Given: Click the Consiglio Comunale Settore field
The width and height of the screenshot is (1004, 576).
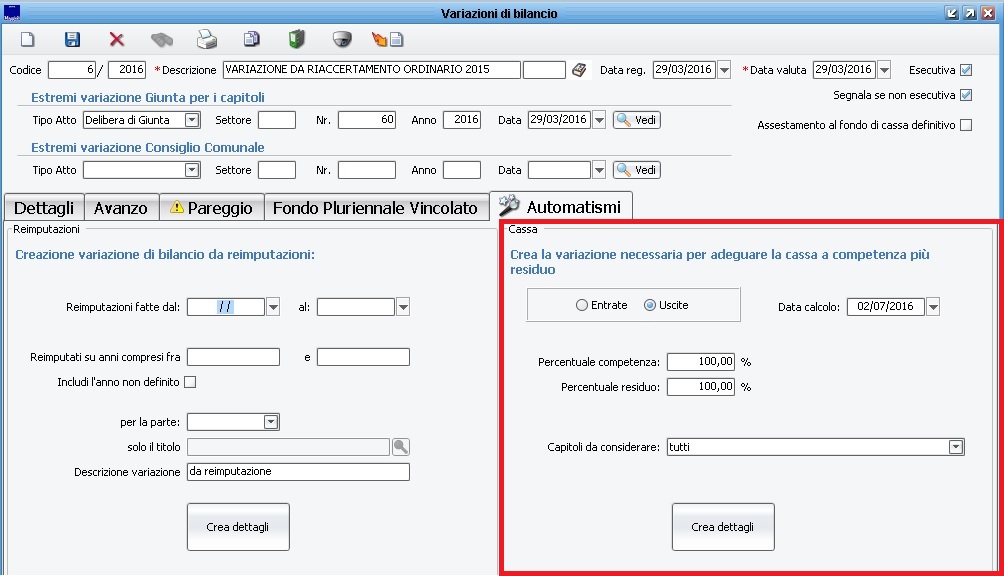Looking at the screenshot, I should click(x=277, y=170).
